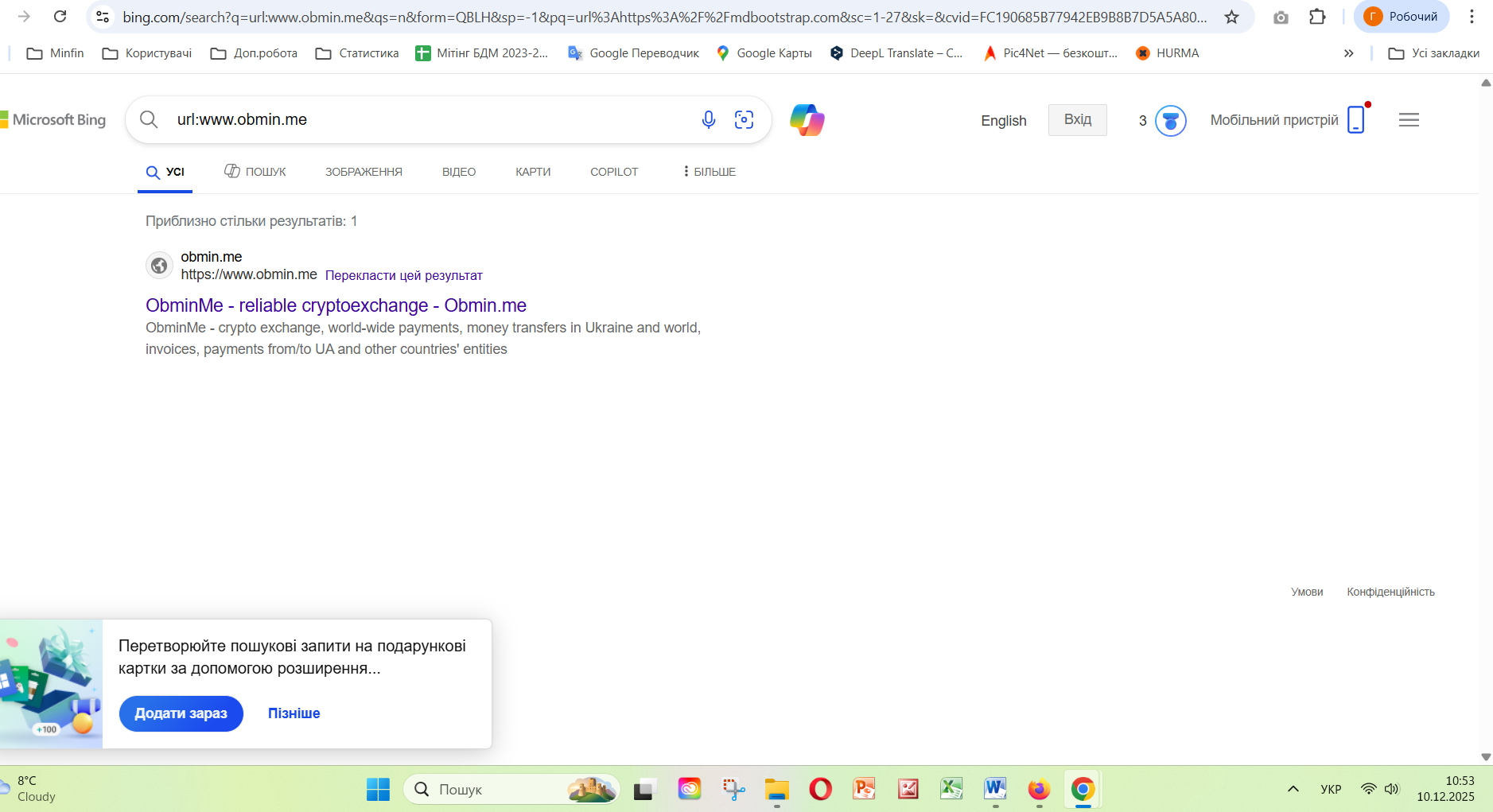Open Firefox from the taskbar
This screenshot has width=1493, height=812.
coord(1039,789)
